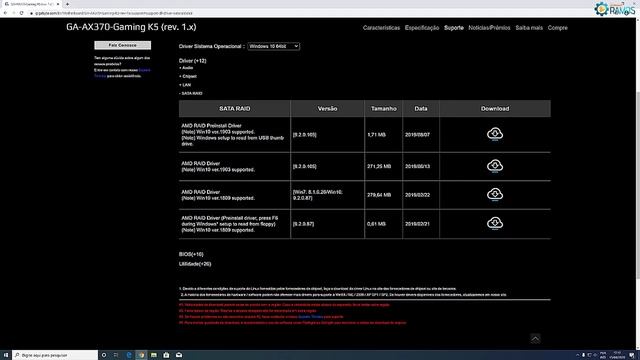The height and width of the screenshot is (360, 640).
Task: Click the back-to-top arrow button
Action: tap(535, 338)
